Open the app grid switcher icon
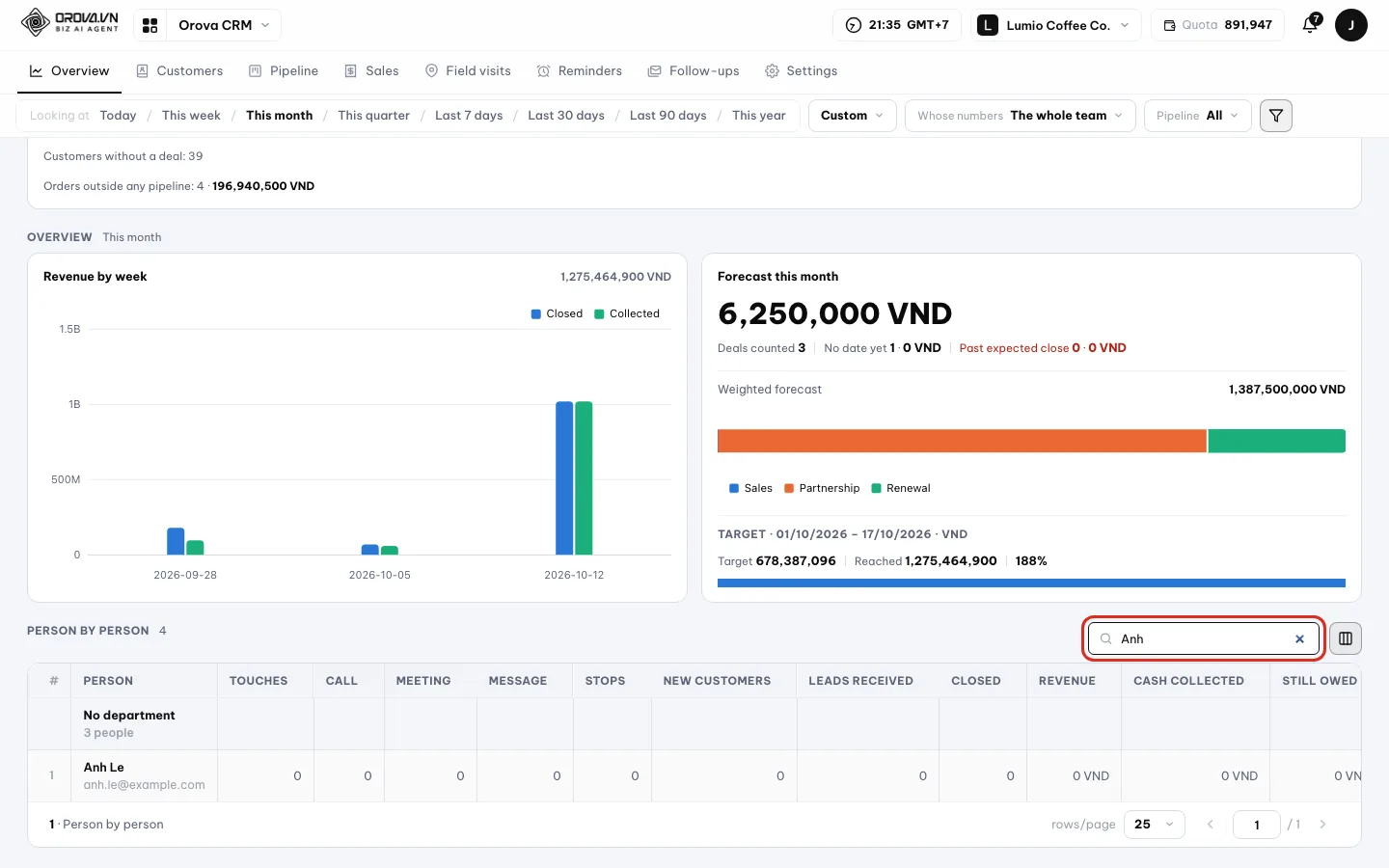 [150, 25]
